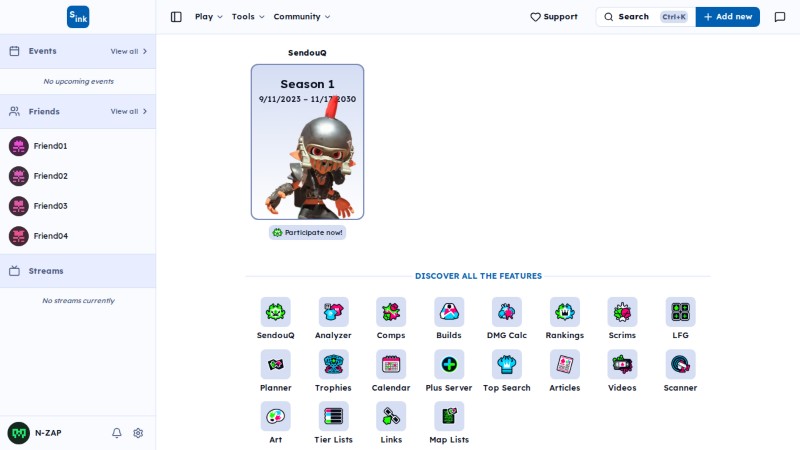Open the N-ZAP user profile
The image size is (800, 450).
pyautogui.click(x=35, y=433)
